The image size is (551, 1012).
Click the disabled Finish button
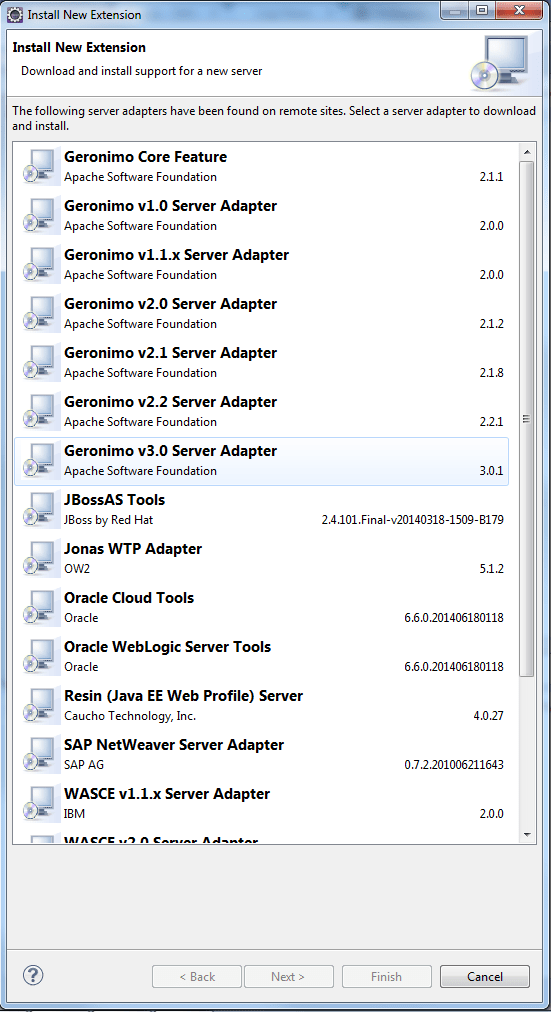(x=386, y=977)
